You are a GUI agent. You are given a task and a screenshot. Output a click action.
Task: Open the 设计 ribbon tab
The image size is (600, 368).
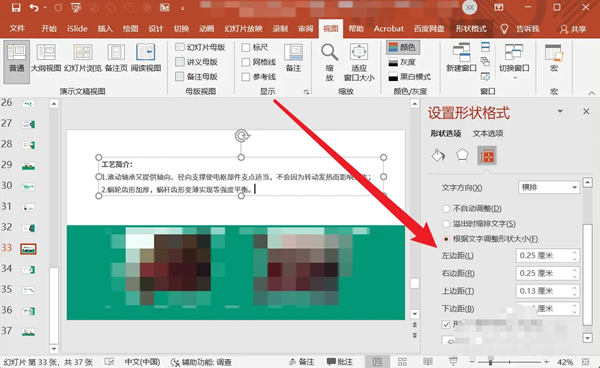(x=156, y=29)
